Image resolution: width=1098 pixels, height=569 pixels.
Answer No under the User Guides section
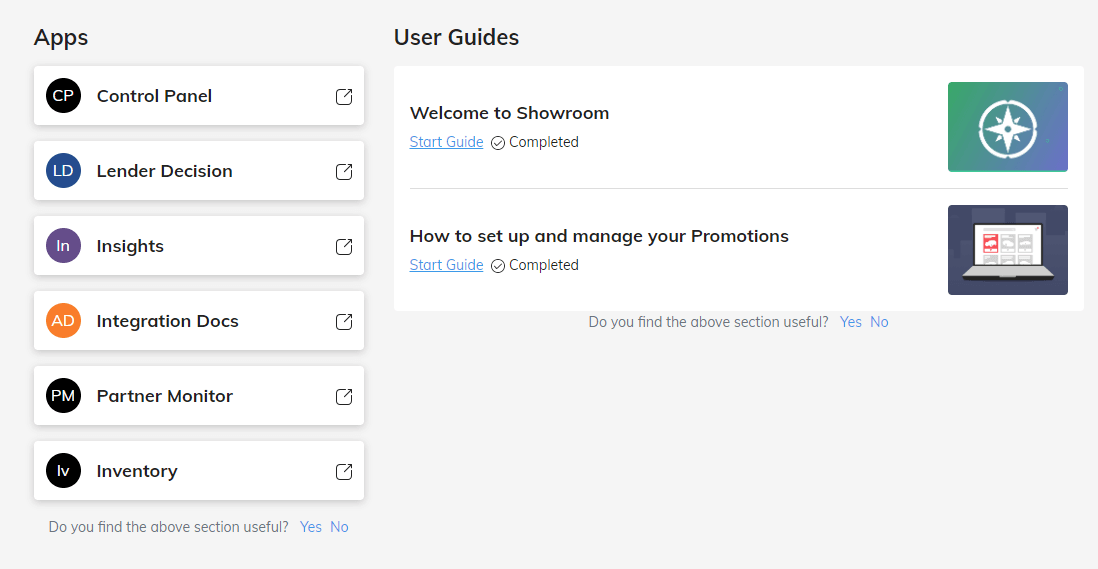coord(879,322)
